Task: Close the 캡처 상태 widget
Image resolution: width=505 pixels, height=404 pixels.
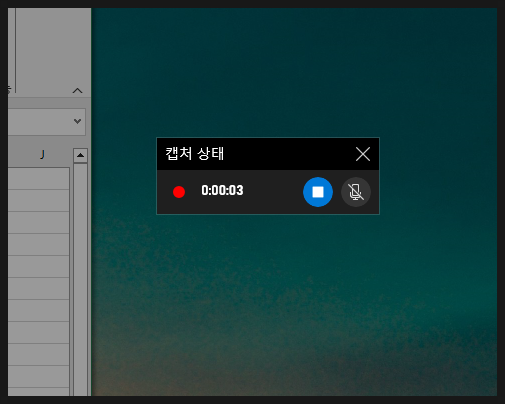Action: coord(363,154)
